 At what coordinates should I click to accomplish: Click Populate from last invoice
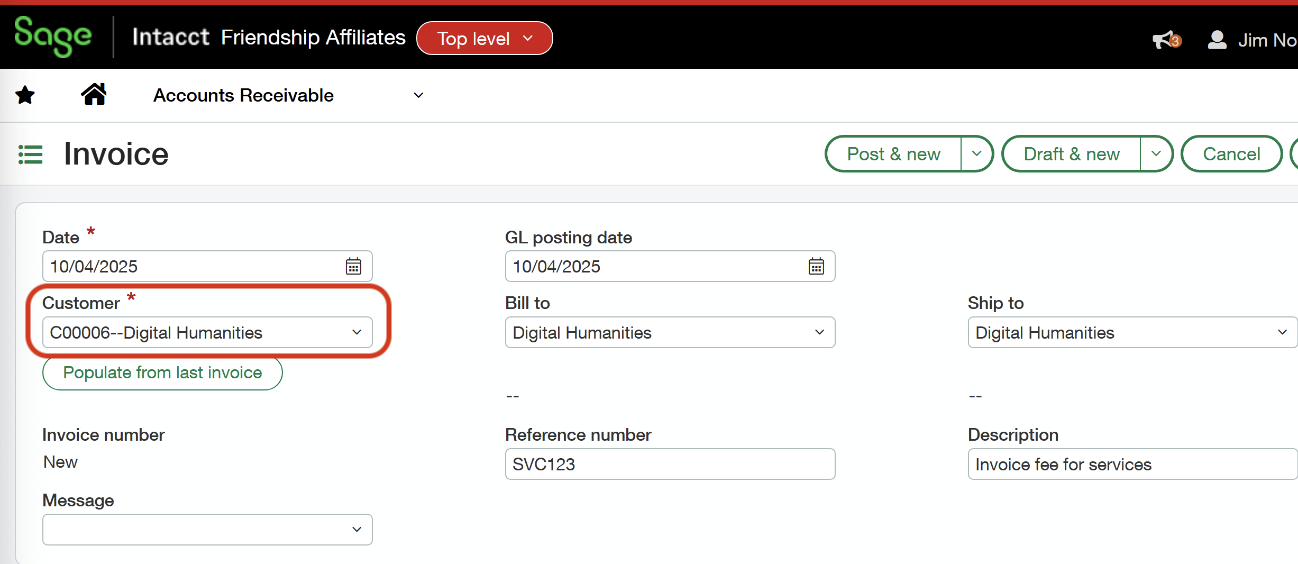162,373
